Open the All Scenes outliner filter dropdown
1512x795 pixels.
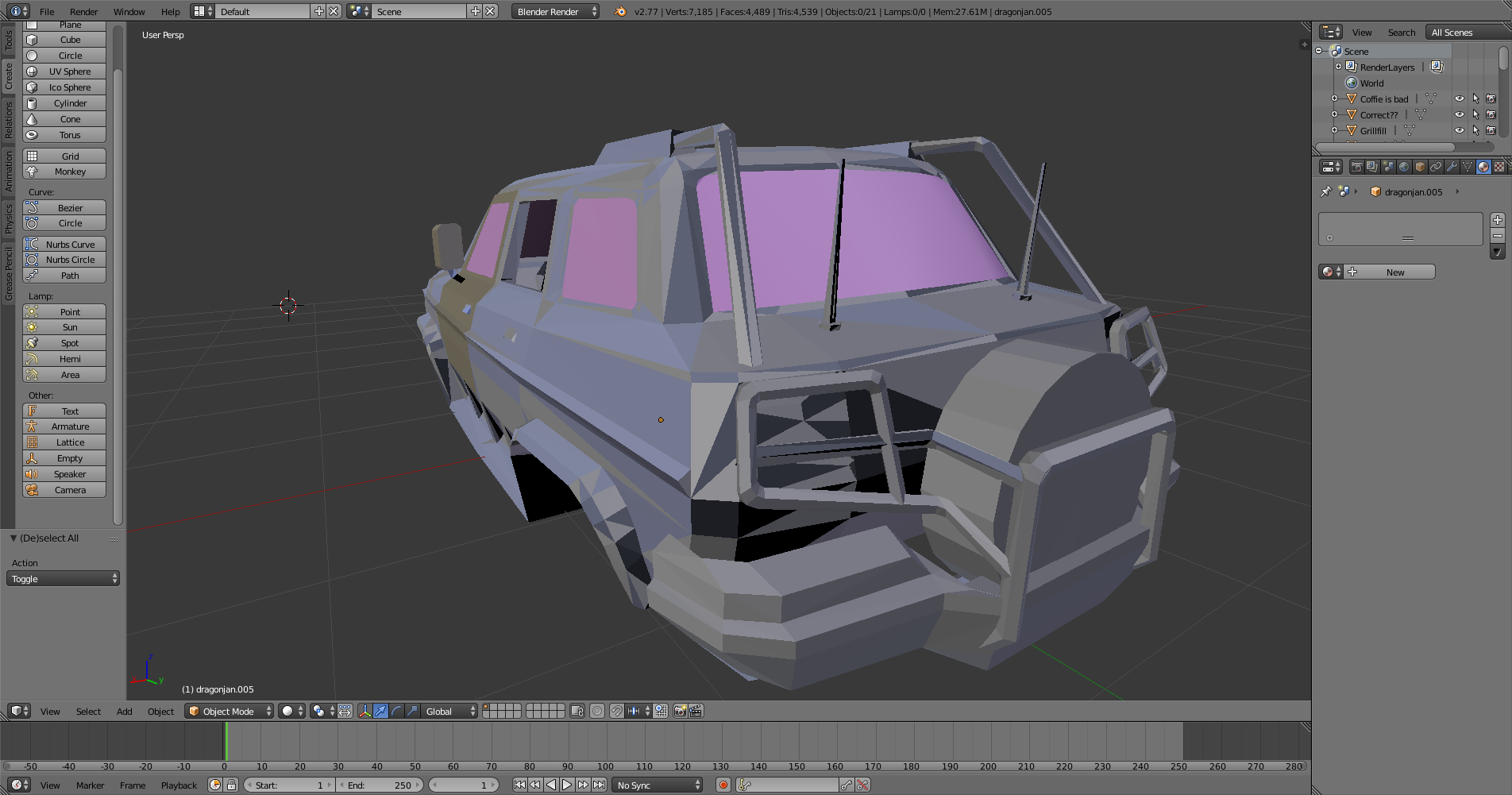[1468, 32]
